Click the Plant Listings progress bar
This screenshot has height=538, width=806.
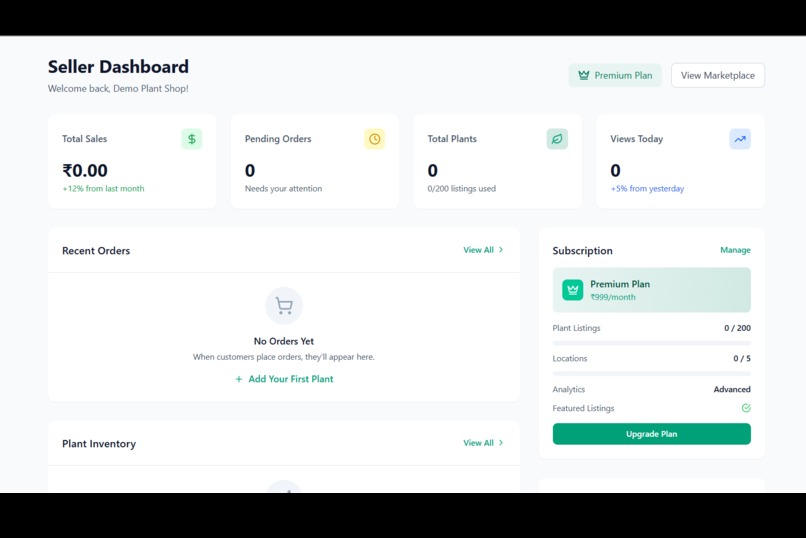(x=651, y=343)
